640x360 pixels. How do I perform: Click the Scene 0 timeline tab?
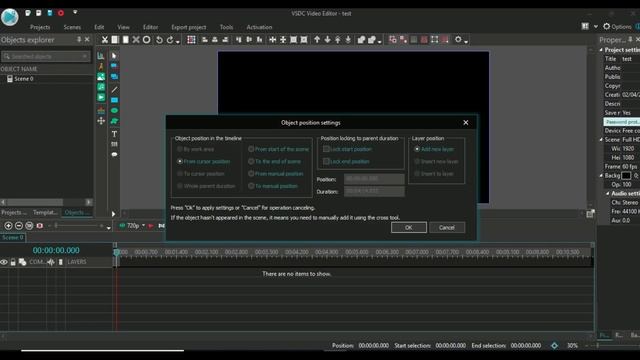[x=13, y=237]
